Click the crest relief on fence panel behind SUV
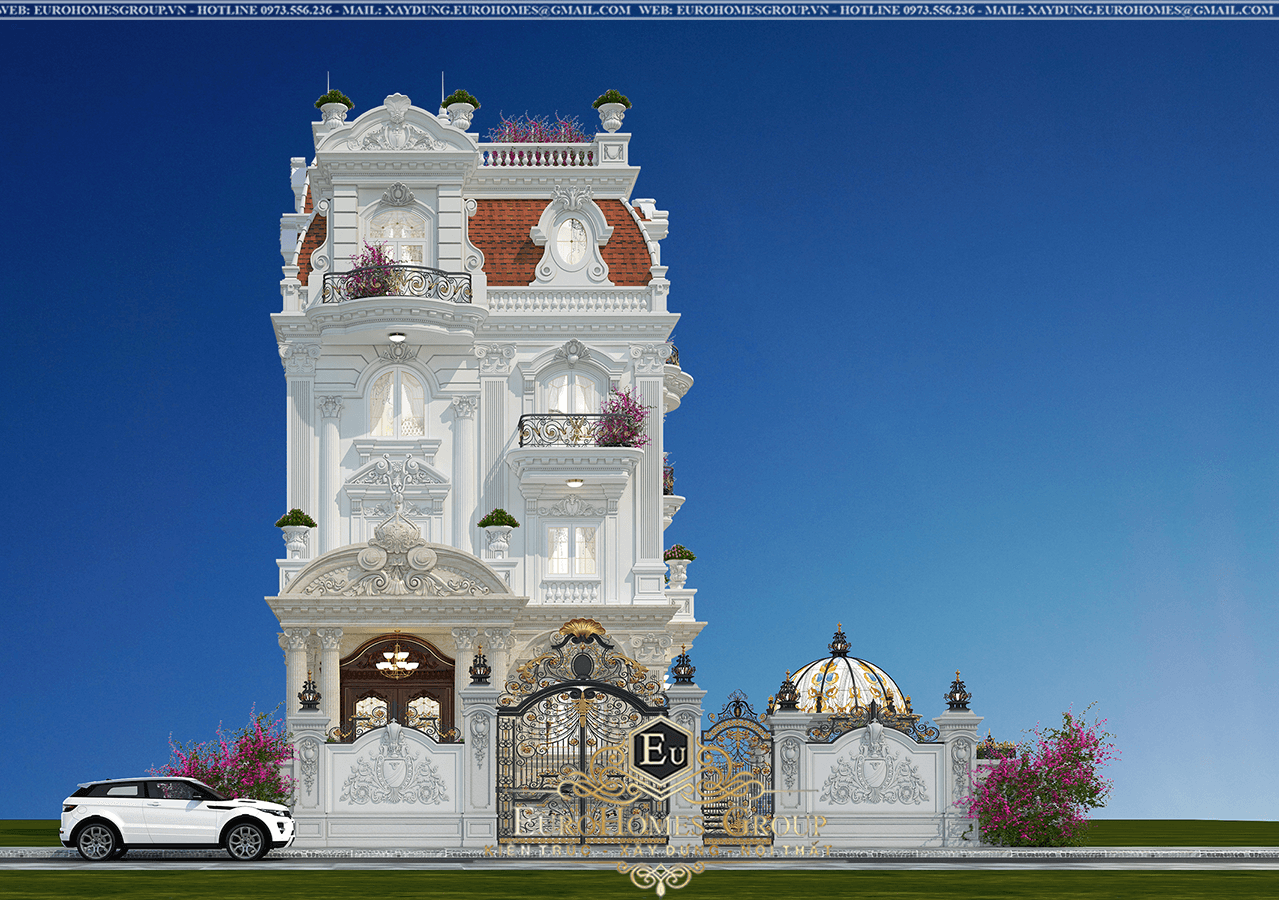 click(394, 772)
